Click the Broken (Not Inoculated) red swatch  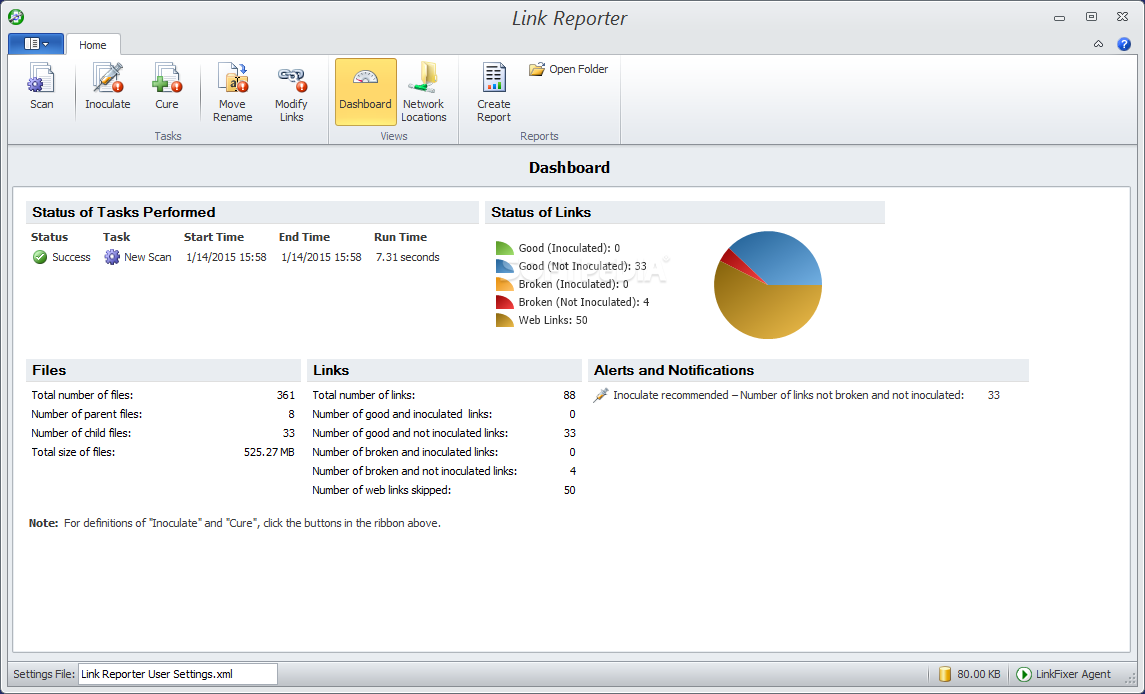(505, 302)
